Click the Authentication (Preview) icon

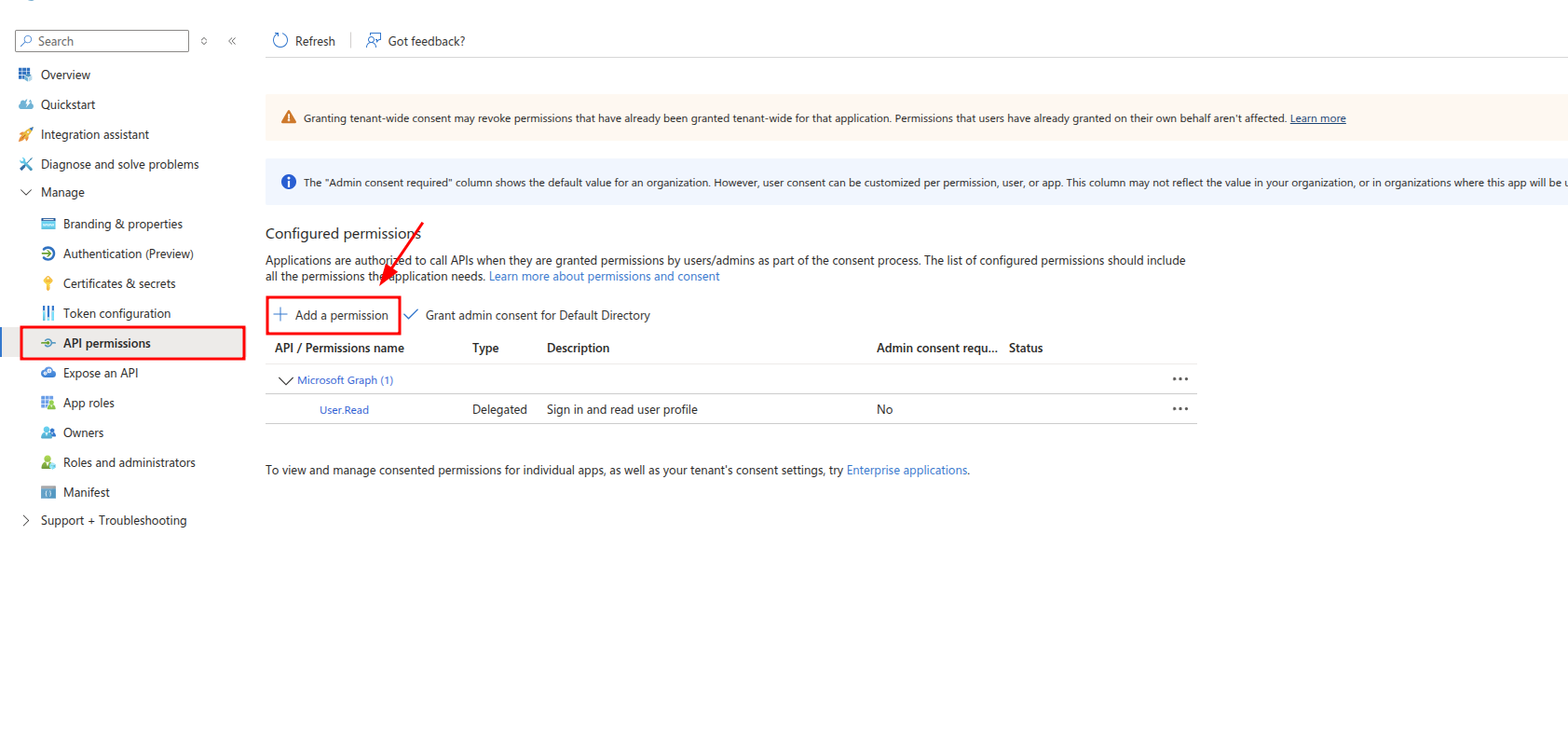(x=48, y=254)
